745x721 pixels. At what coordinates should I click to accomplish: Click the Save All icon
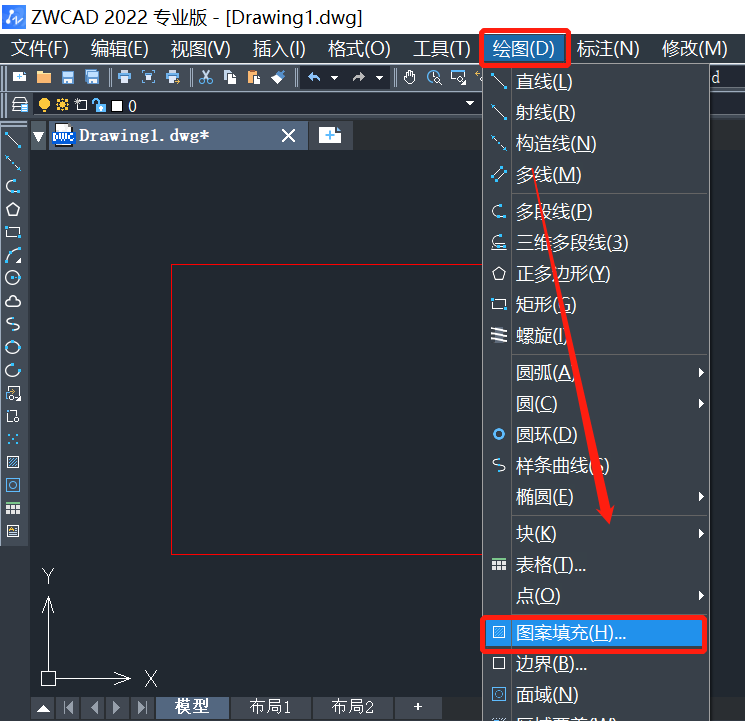coord(92,77)
